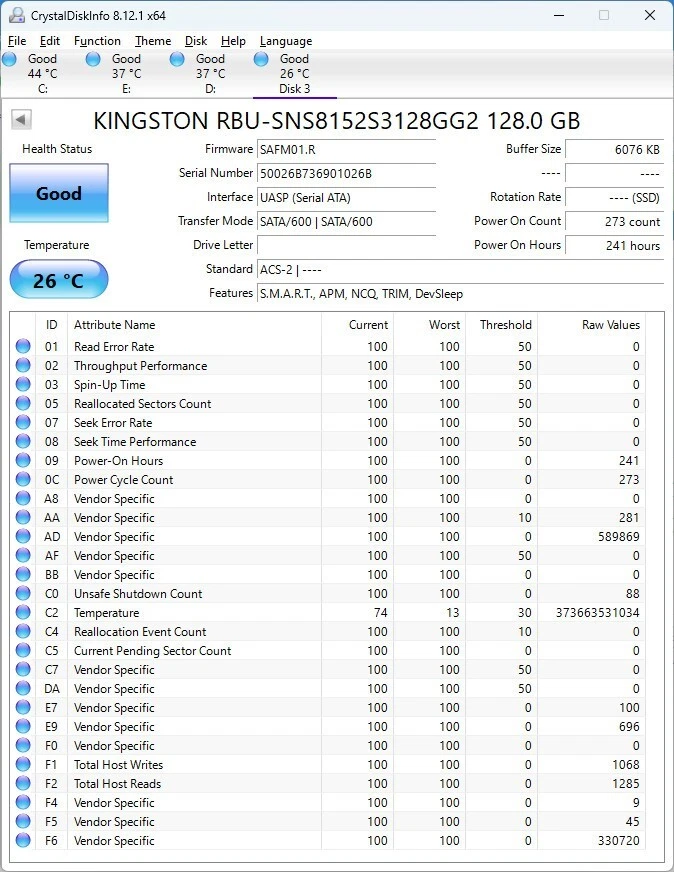Click the previous disk arrow button
The height and width of the screenshot is (872, 674).
coord(21,119)
